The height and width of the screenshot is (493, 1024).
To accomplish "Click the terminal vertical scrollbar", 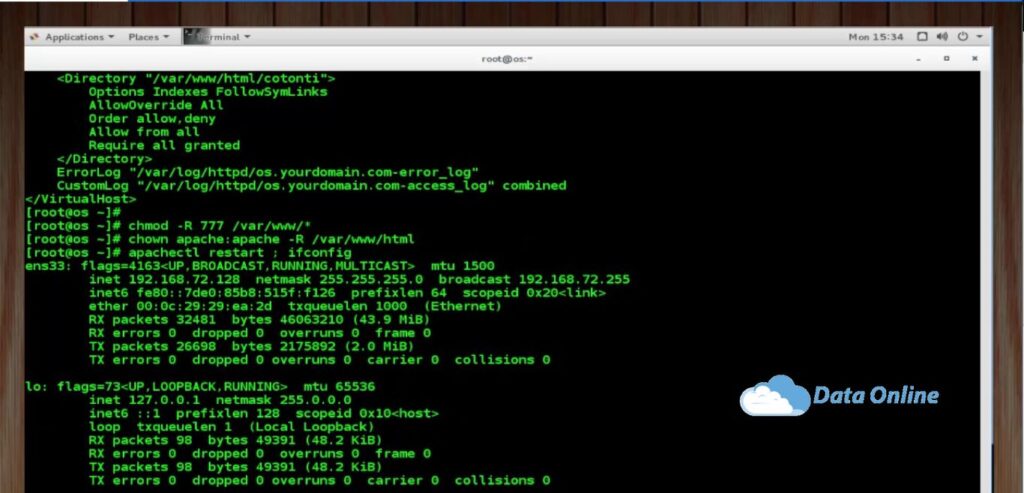I will click(986, 281).
